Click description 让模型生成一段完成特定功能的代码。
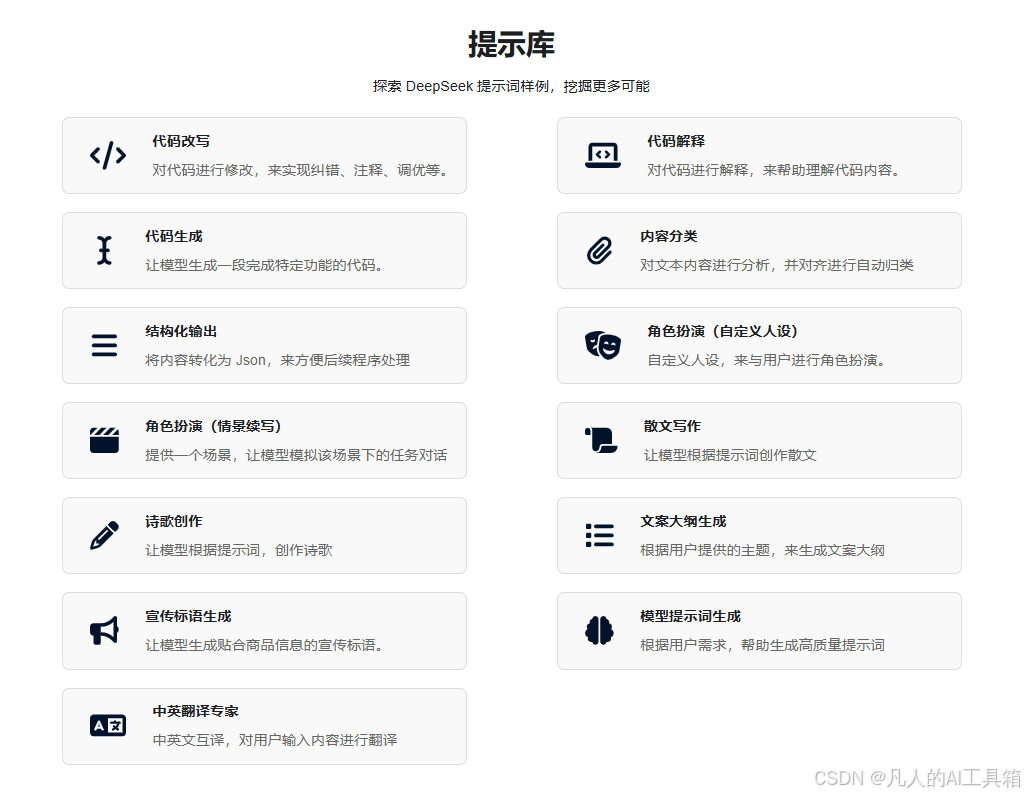This screenshot has height=796, width=1025. (x=265, y=265)
